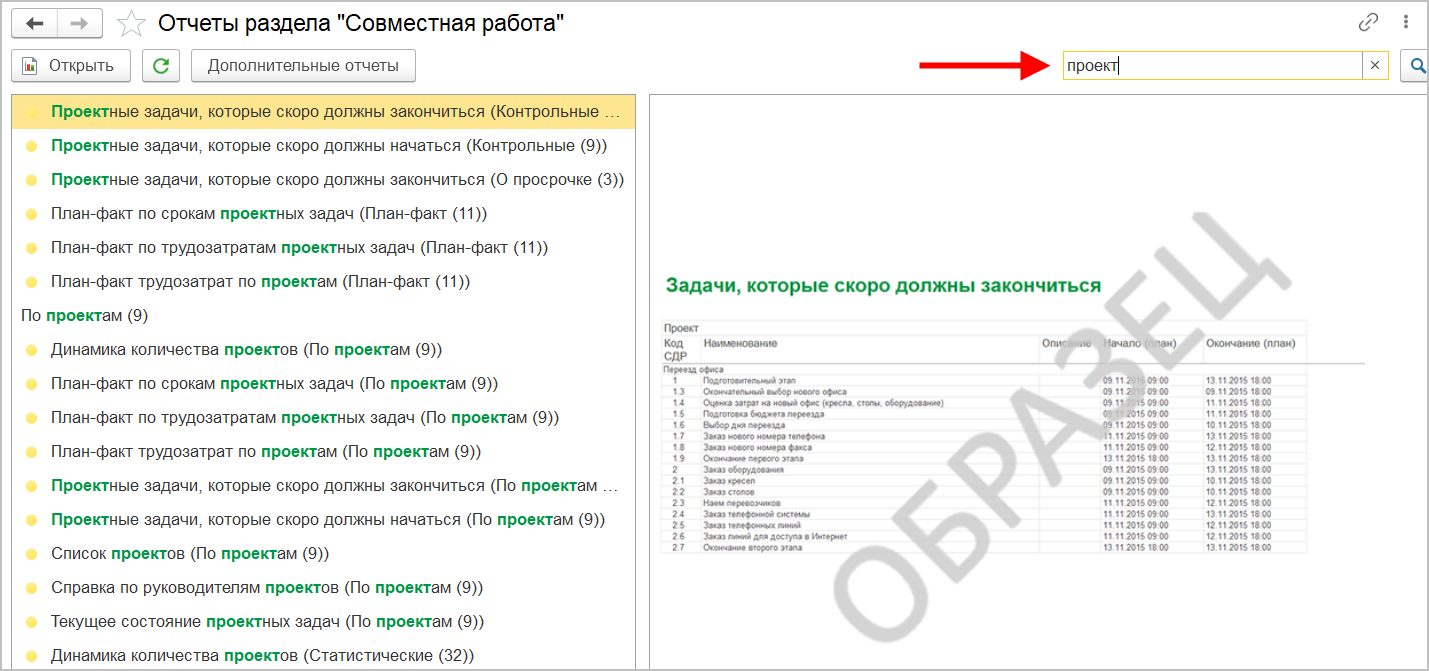This screenshot has height=671, width=1429.
Task: Click the Начало (план) column header in preview
Action: tap(1140, 343)
